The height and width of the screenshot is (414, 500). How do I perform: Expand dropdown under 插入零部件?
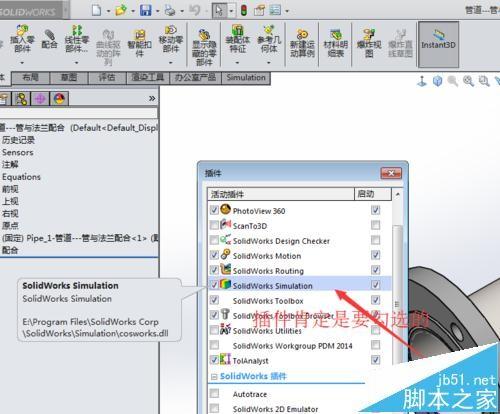pos(22,63)
